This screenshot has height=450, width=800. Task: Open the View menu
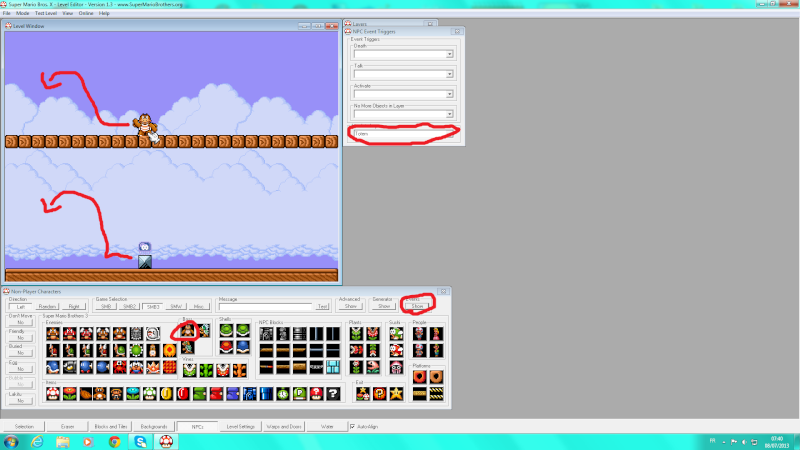pos(67,13)
